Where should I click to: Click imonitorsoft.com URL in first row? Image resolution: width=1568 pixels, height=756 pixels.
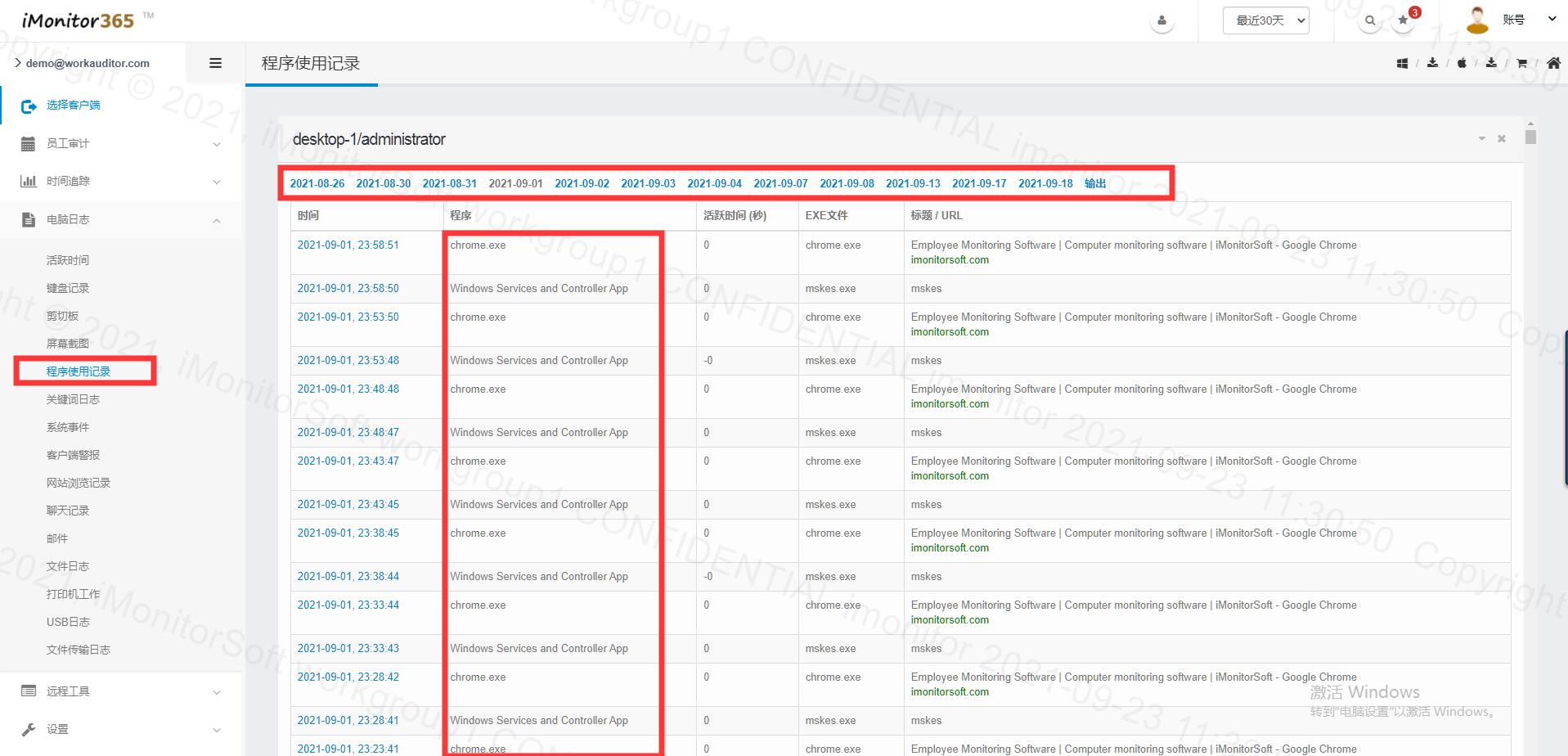[950, 260]
